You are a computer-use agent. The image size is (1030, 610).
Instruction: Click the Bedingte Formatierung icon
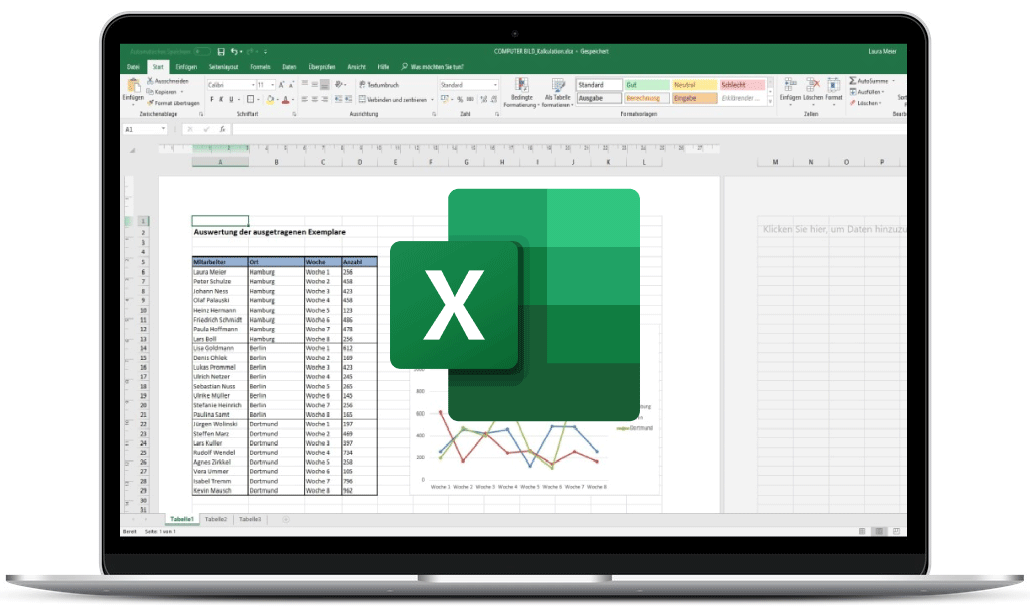[x=522, y=85]
